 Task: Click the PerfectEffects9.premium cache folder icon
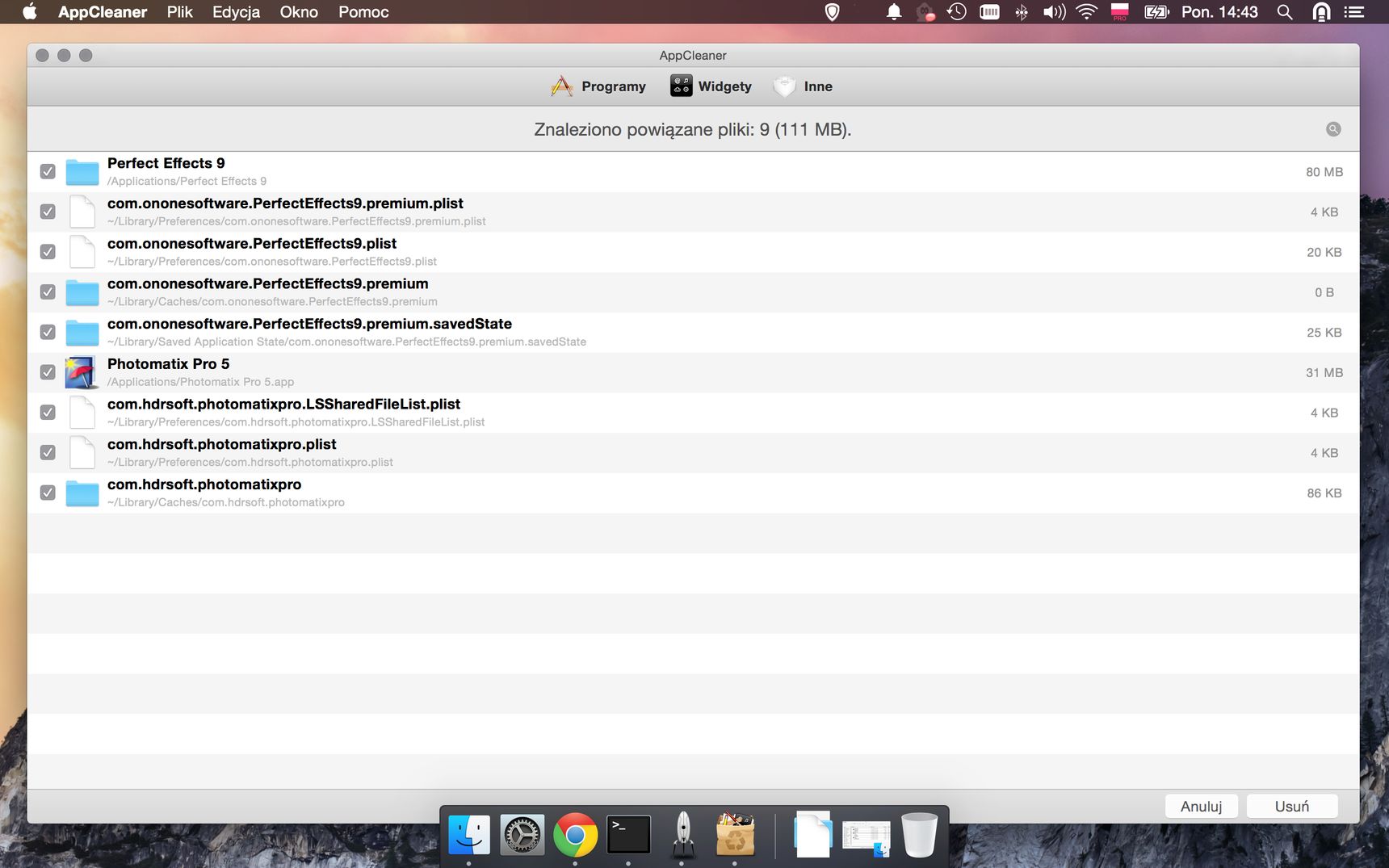click(x=82, y=292)
